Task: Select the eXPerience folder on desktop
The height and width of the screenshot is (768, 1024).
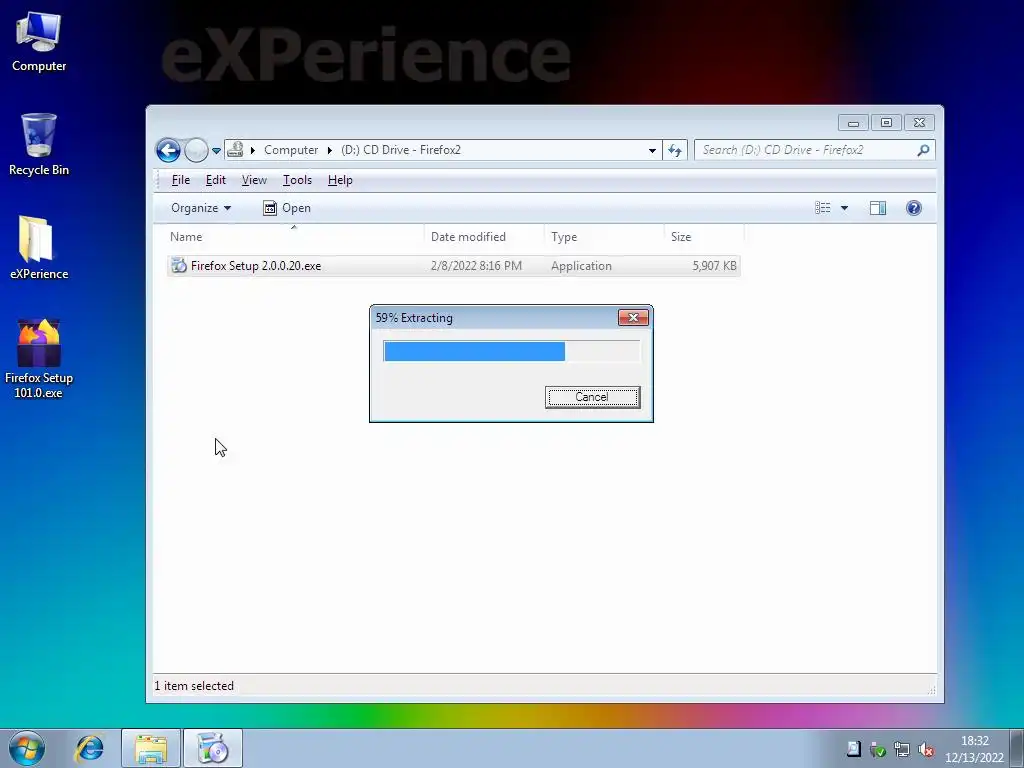Action: coord(39,248)
